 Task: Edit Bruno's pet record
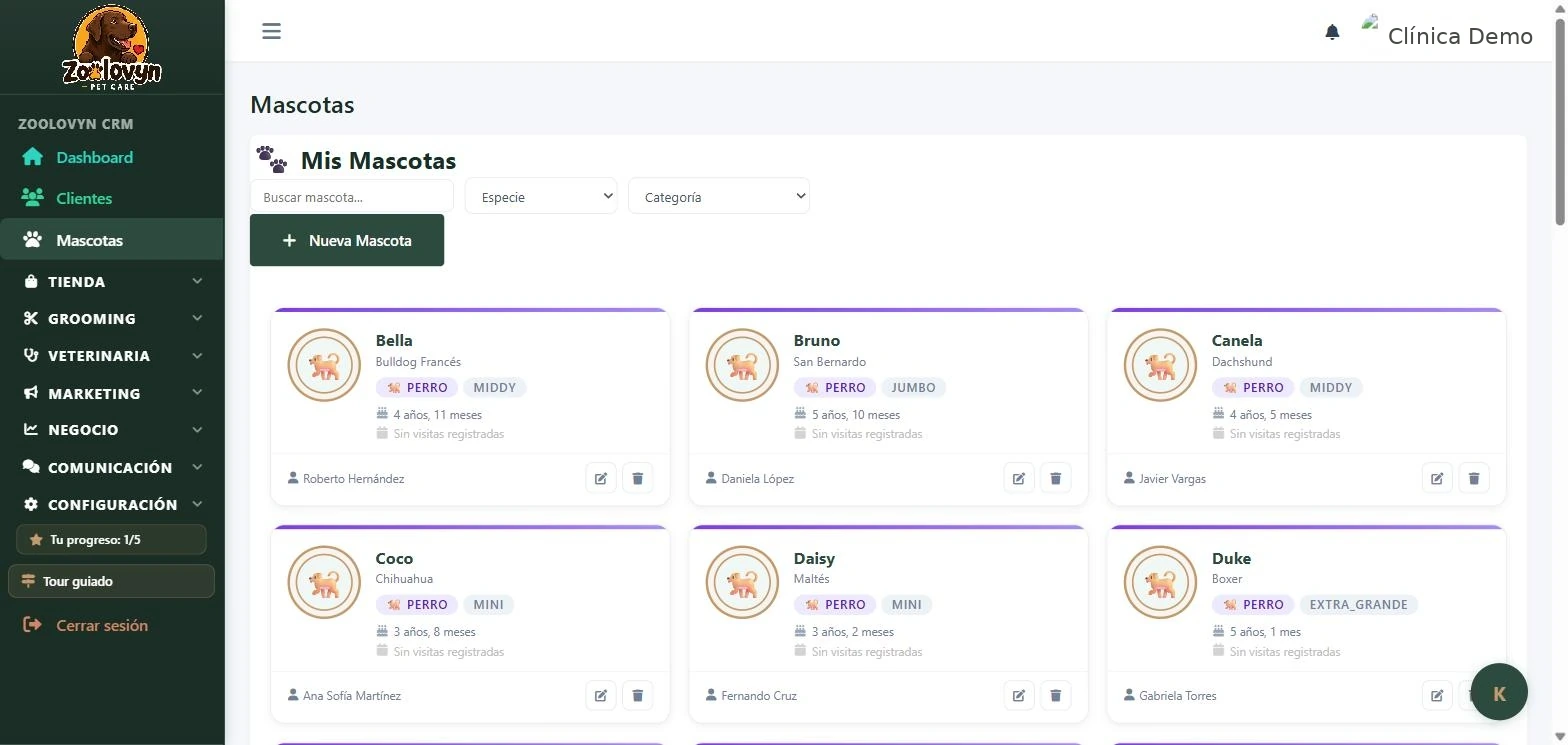[x=1019, y=478]
